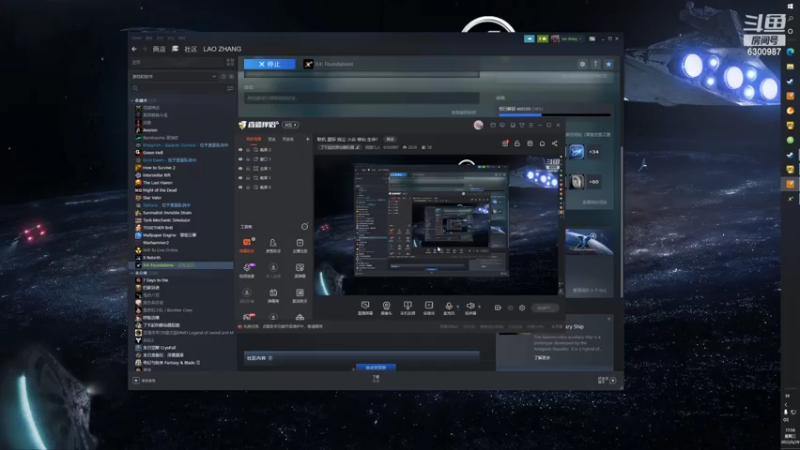Open the 库 library tab in Steam
The image size is (800, 450).
click(175, 49)
